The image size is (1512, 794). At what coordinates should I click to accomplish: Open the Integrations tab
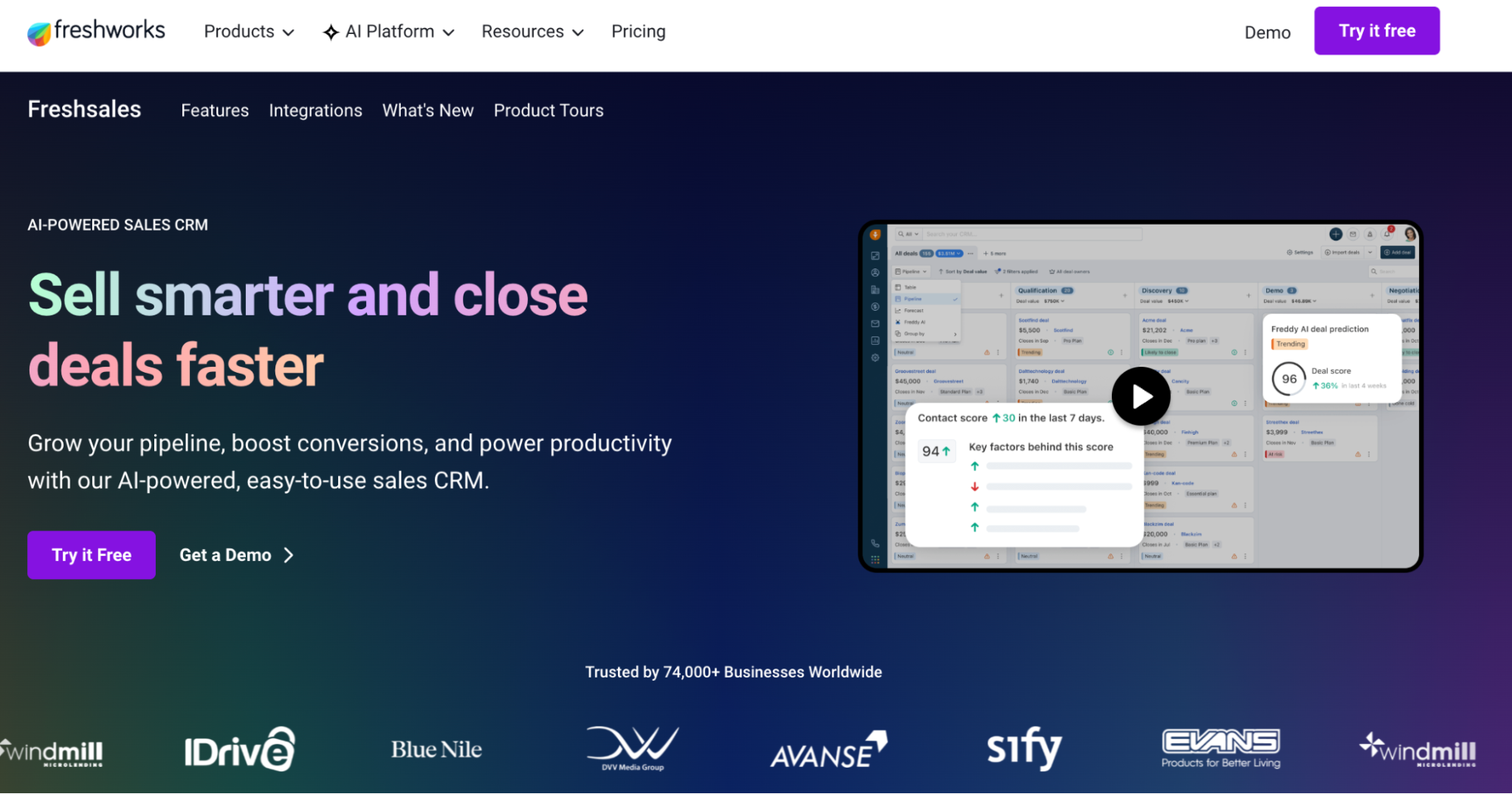pyautogui.click(x=315, y=110)
